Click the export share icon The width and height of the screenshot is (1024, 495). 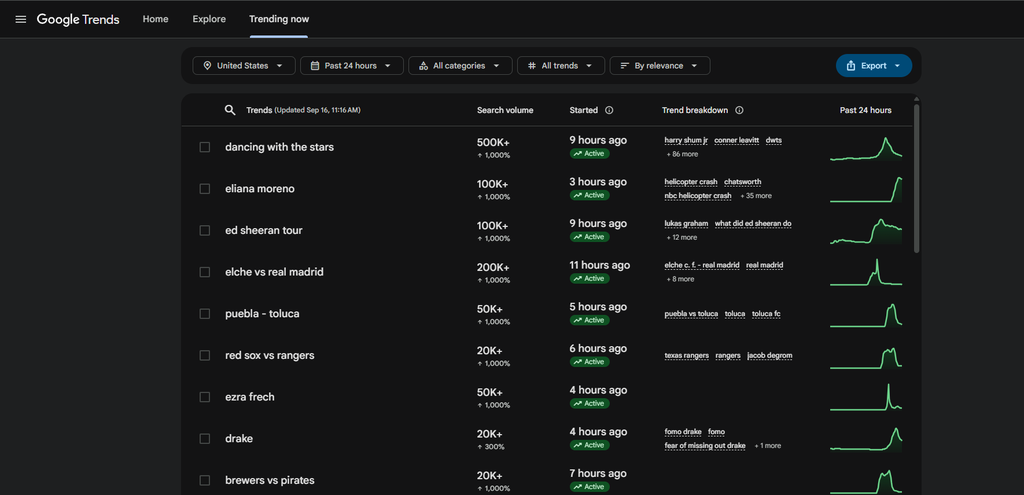[x=851, y=66]
